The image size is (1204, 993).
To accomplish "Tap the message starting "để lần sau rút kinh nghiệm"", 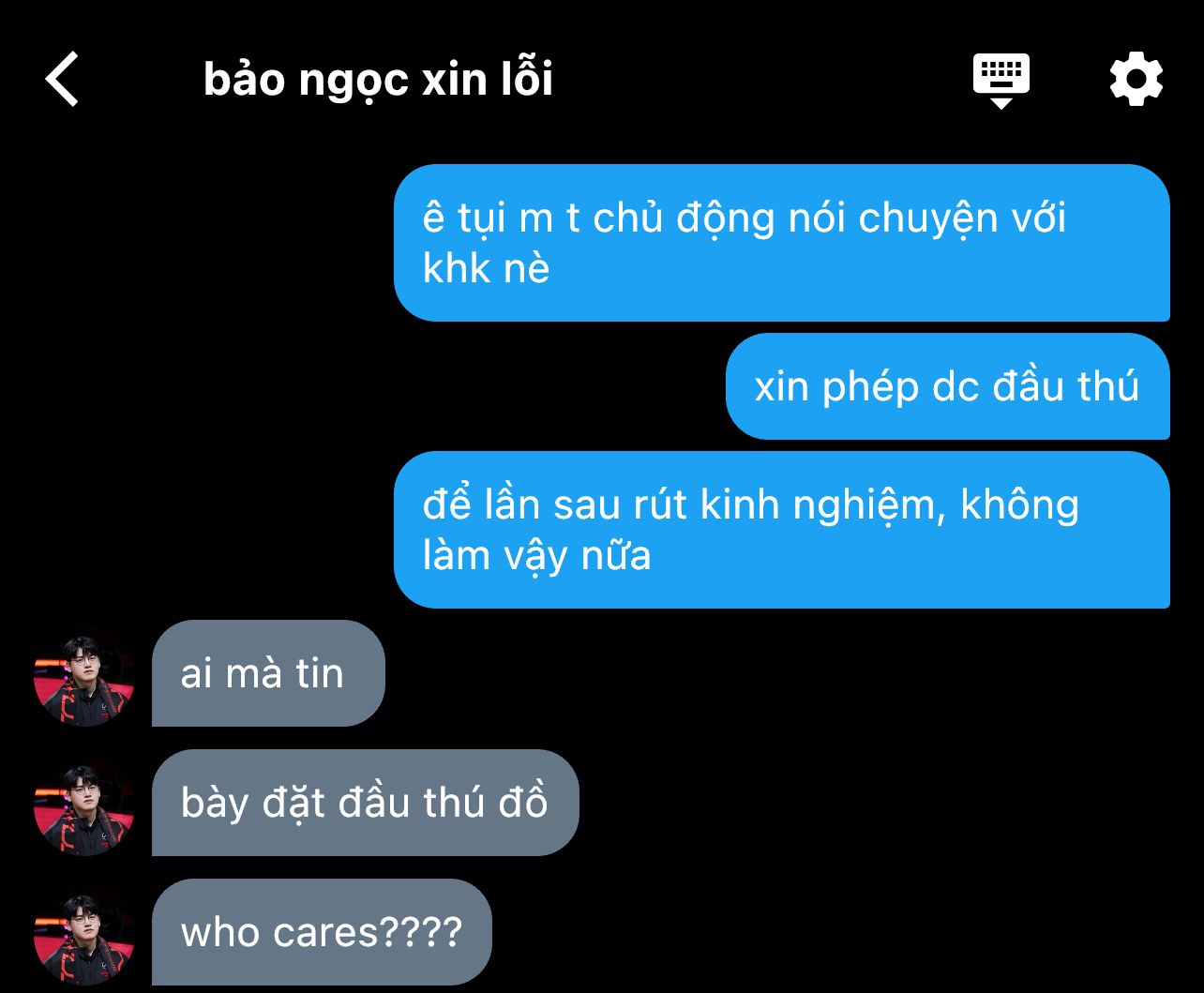I will click(782, 530).
